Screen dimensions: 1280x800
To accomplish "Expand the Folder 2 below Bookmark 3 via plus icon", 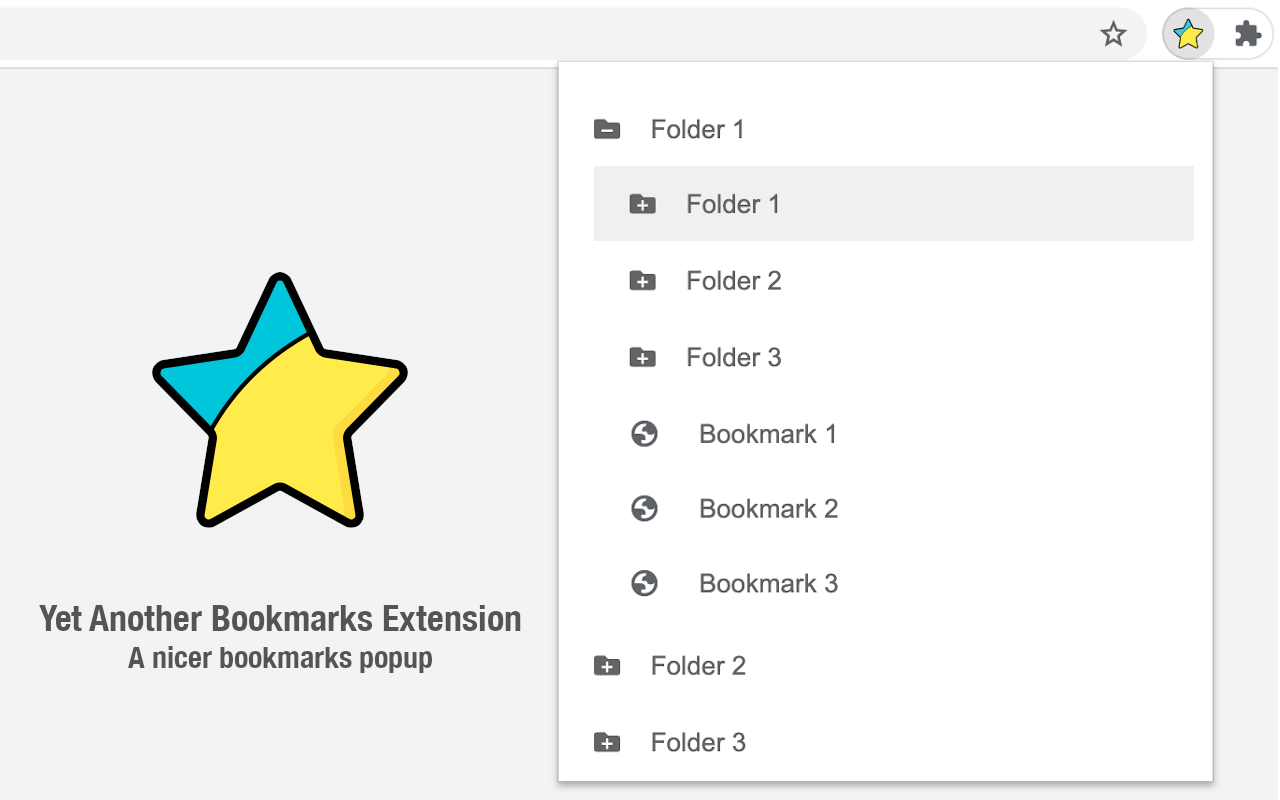I will click(x=607, y=666).
